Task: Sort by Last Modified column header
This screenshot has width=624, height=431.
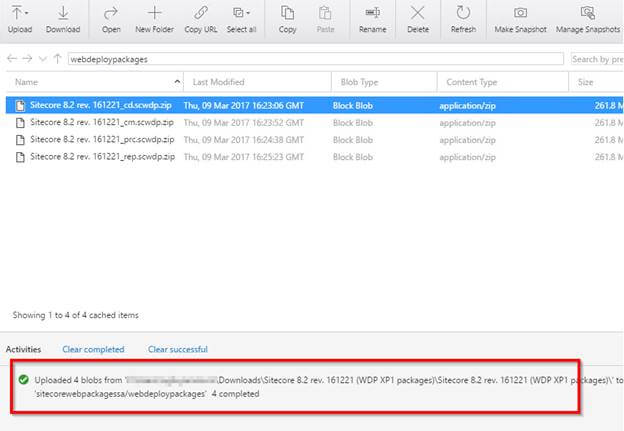Action: (218, 82)
